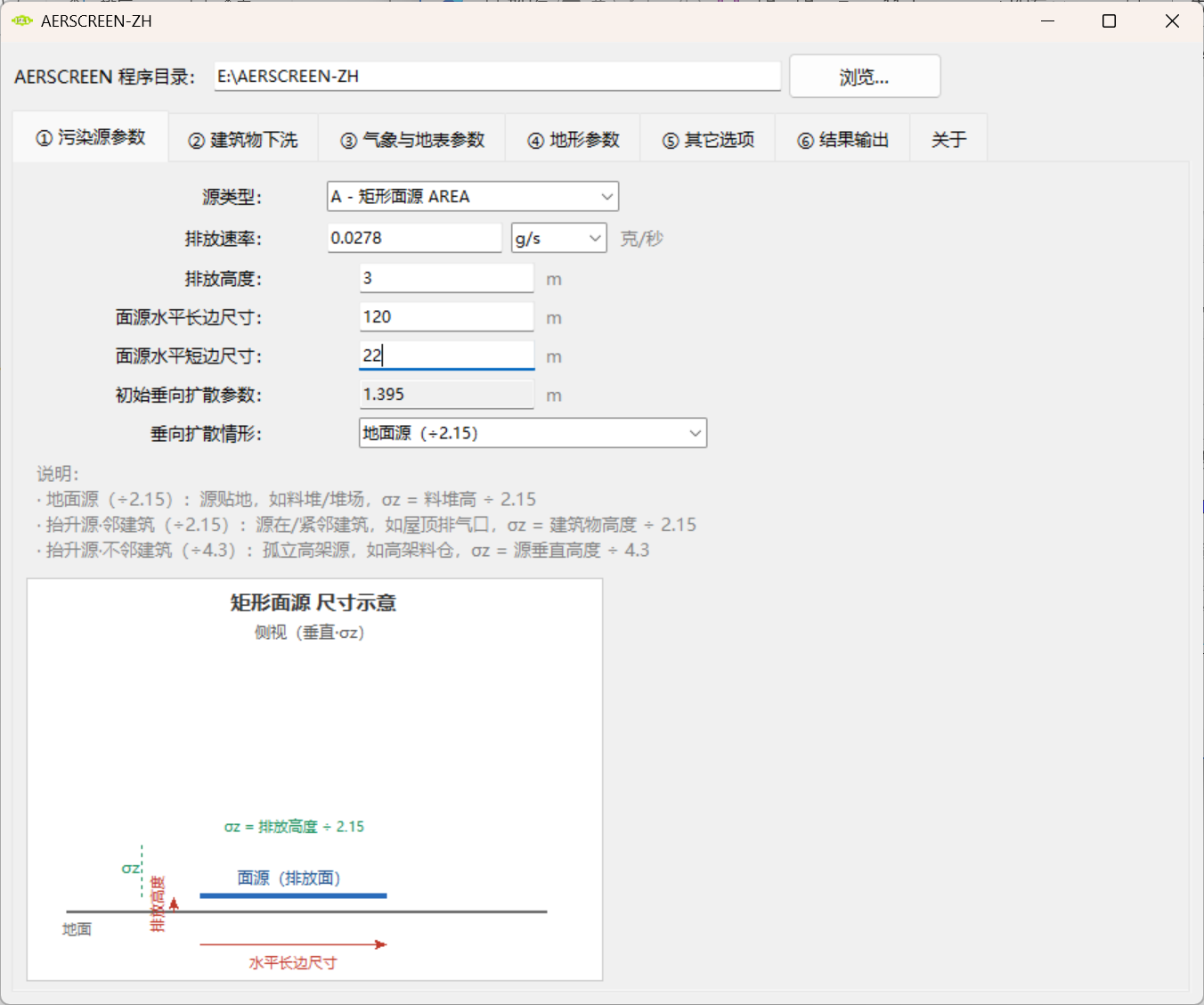This screenshot has width=1204, height=1005.
Task: Click the 浏览... button
Action: point(865,77)
